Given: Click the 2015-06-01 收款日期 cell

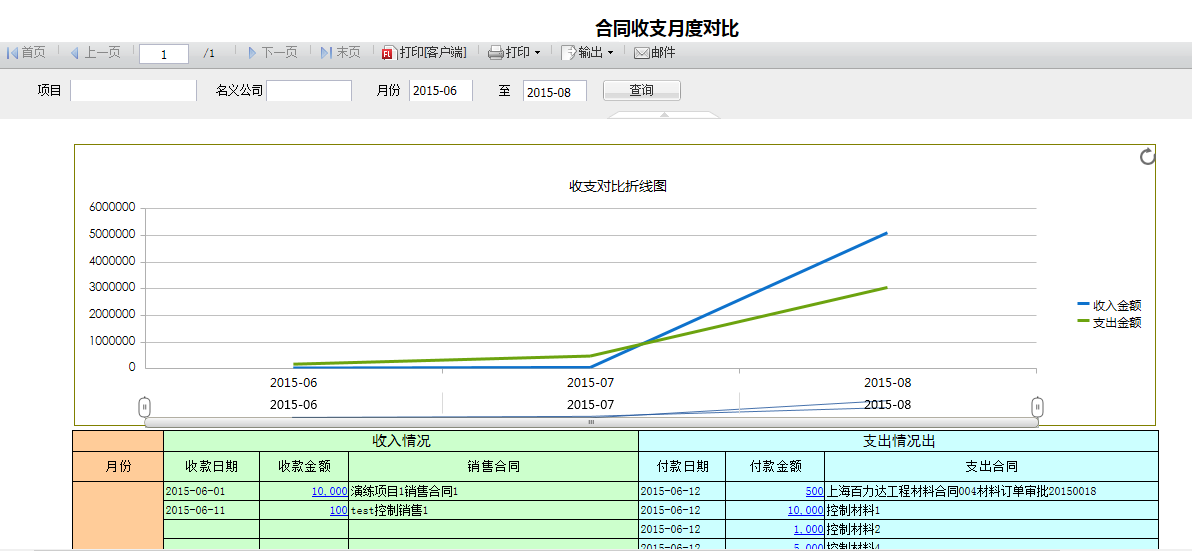Looking at the screenshot, I should tap(211, 492).
